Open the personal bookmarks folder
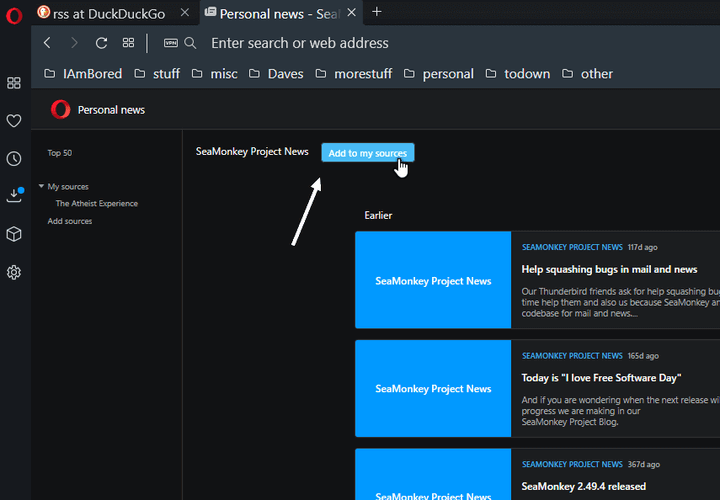Viewport: 720px width, 500px height. (439, 74)
